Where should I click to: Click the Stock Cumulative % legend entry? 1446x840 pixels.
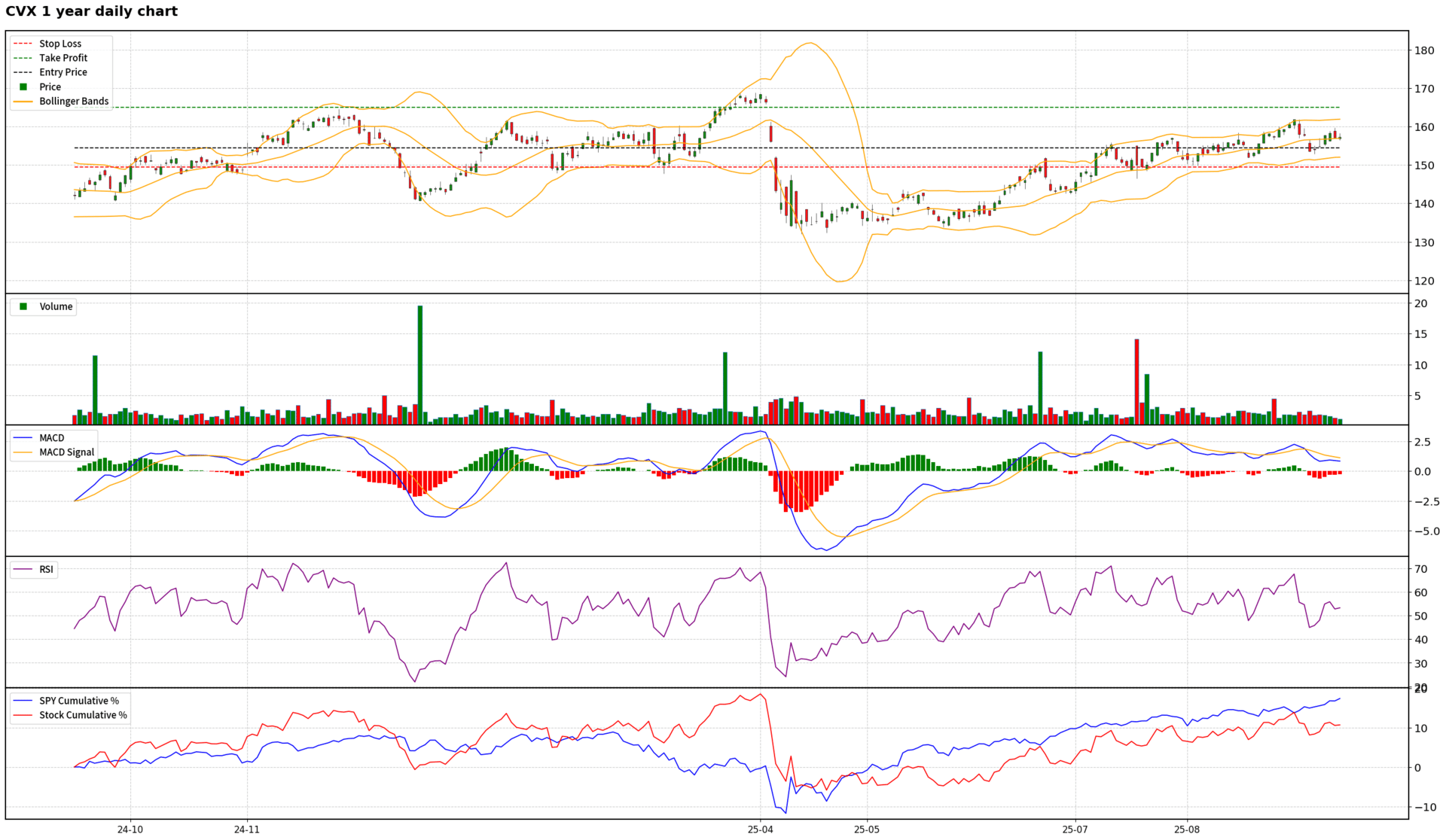point(83,715)
